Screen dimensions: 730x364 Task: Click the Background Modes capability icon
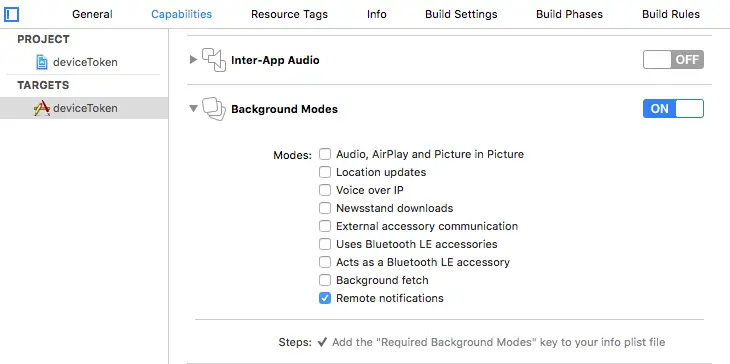click(x=214, y=109)
